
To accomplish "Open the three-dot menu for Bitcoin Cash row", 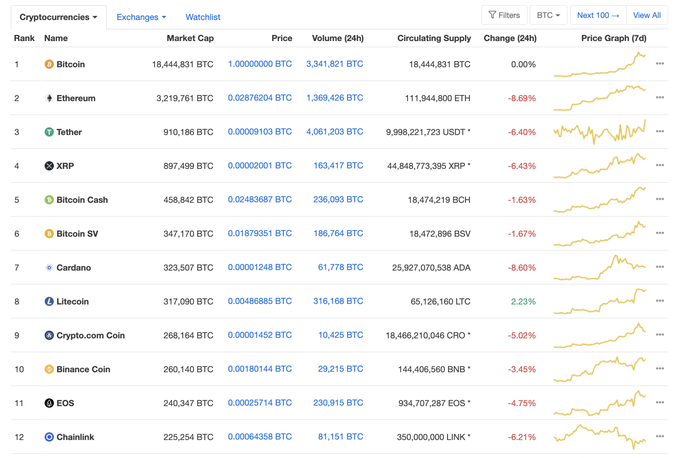I will coord(660,199).
